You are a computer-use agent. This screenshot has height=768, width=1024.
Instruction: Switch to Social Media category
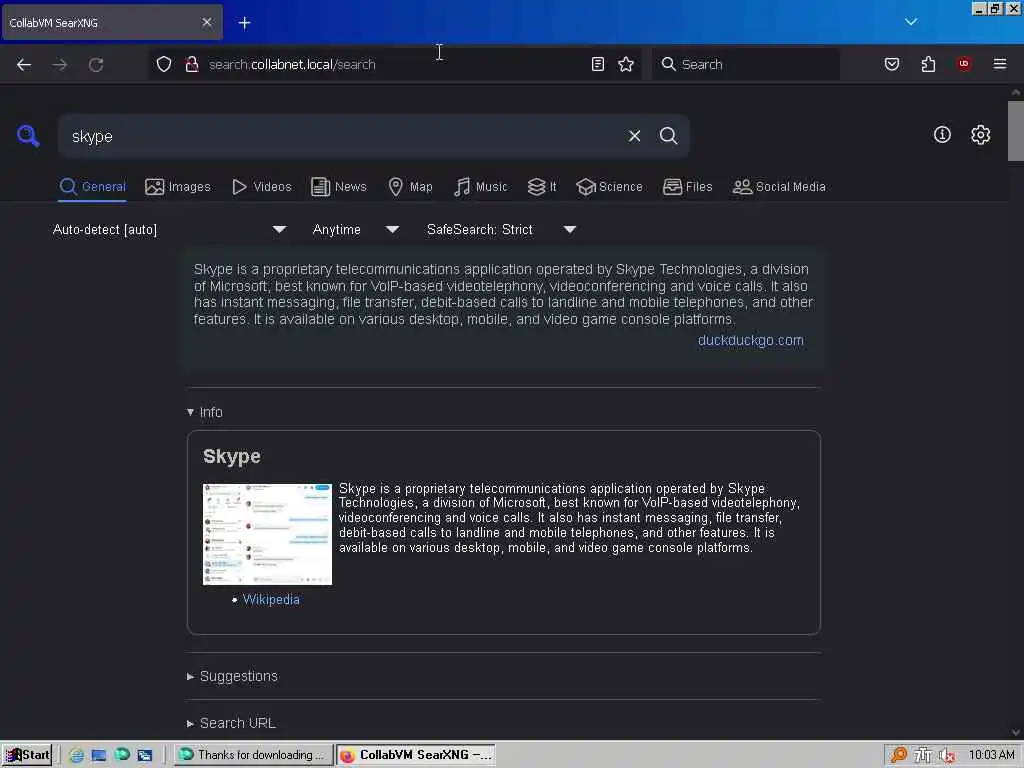[779, 187]
